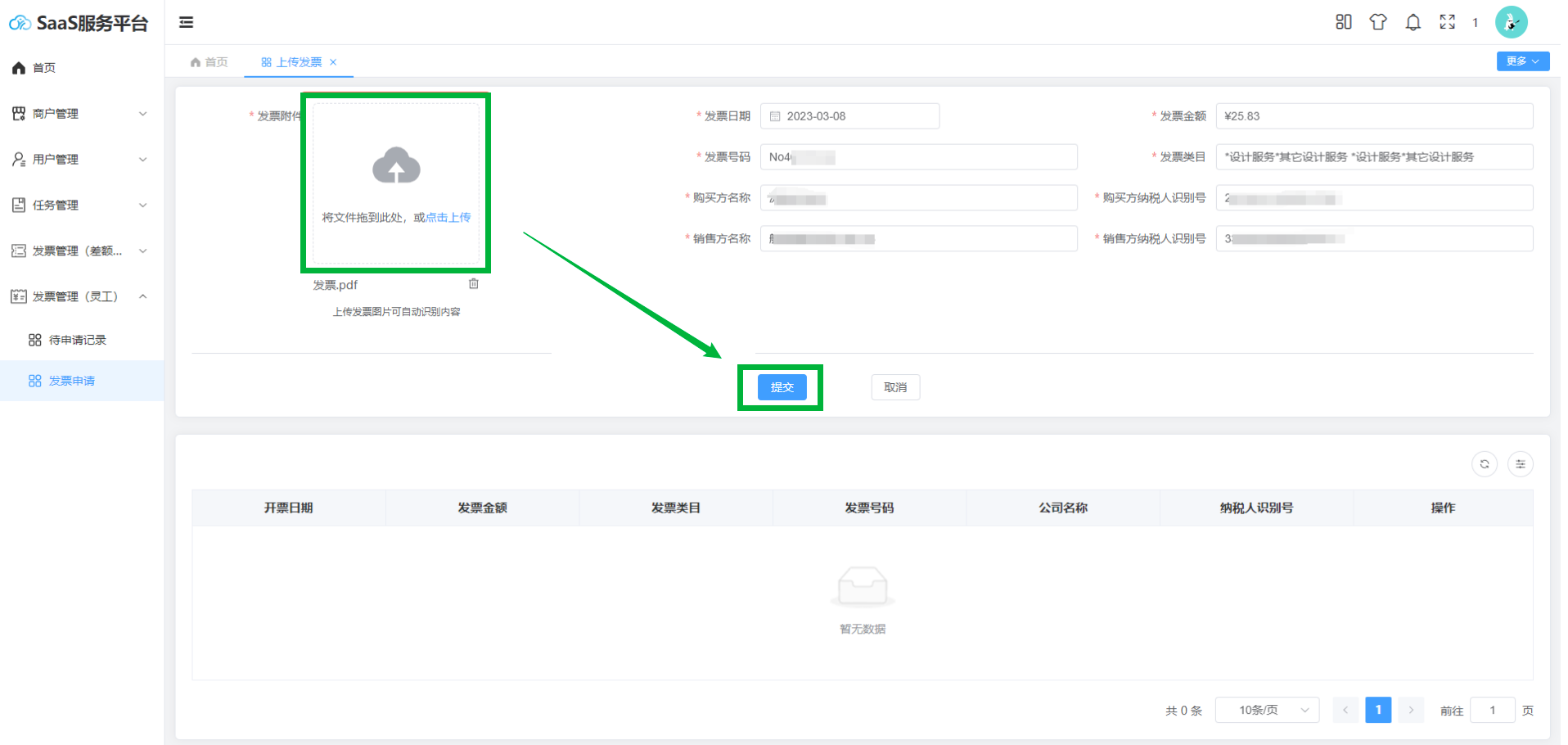Viewport: 1568px width, 745px height.
Task: Select 待申请记录 in the sidebar
Action: tap(78, 340)
